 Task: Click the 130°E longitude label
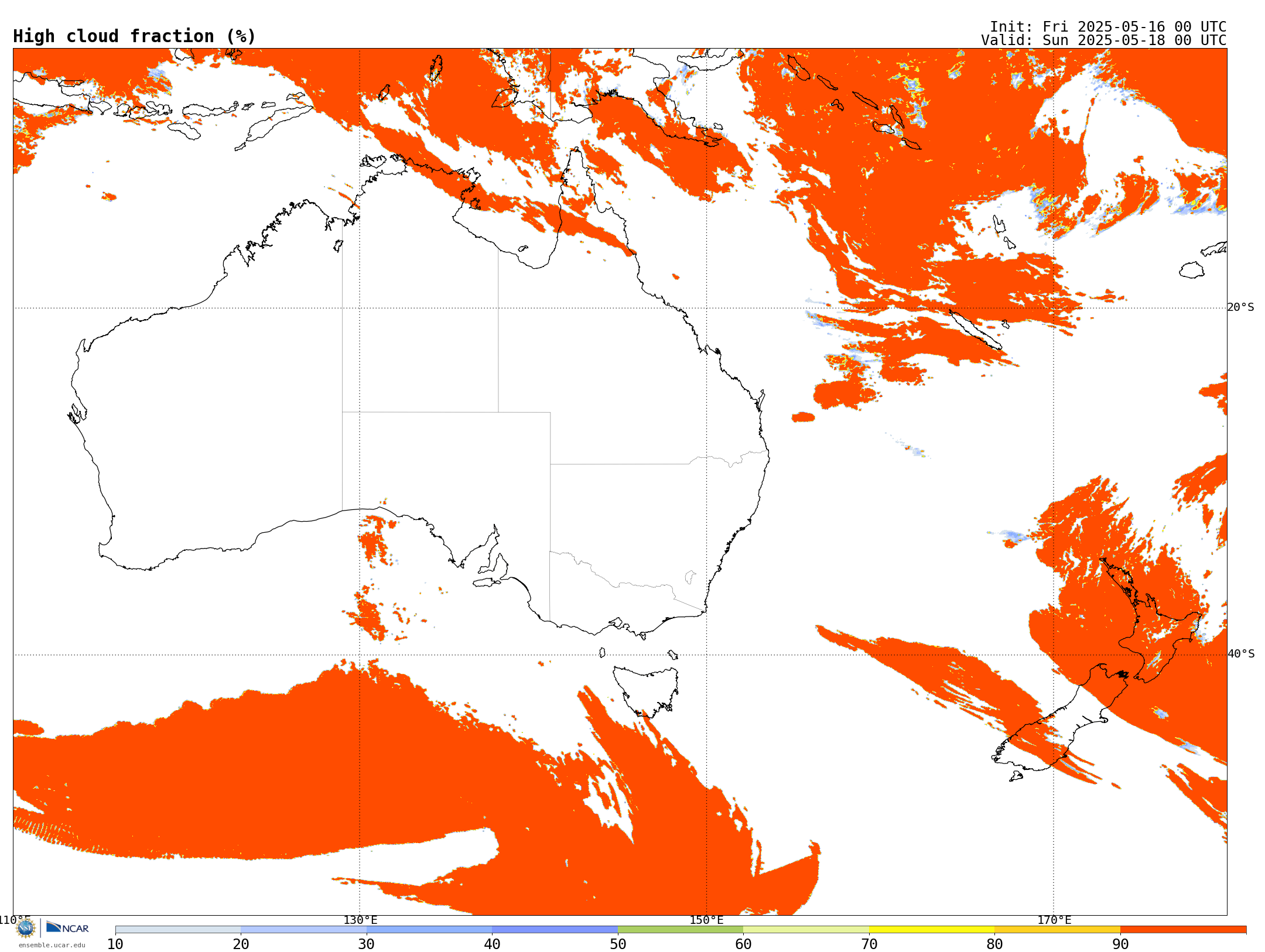(360, 920)
